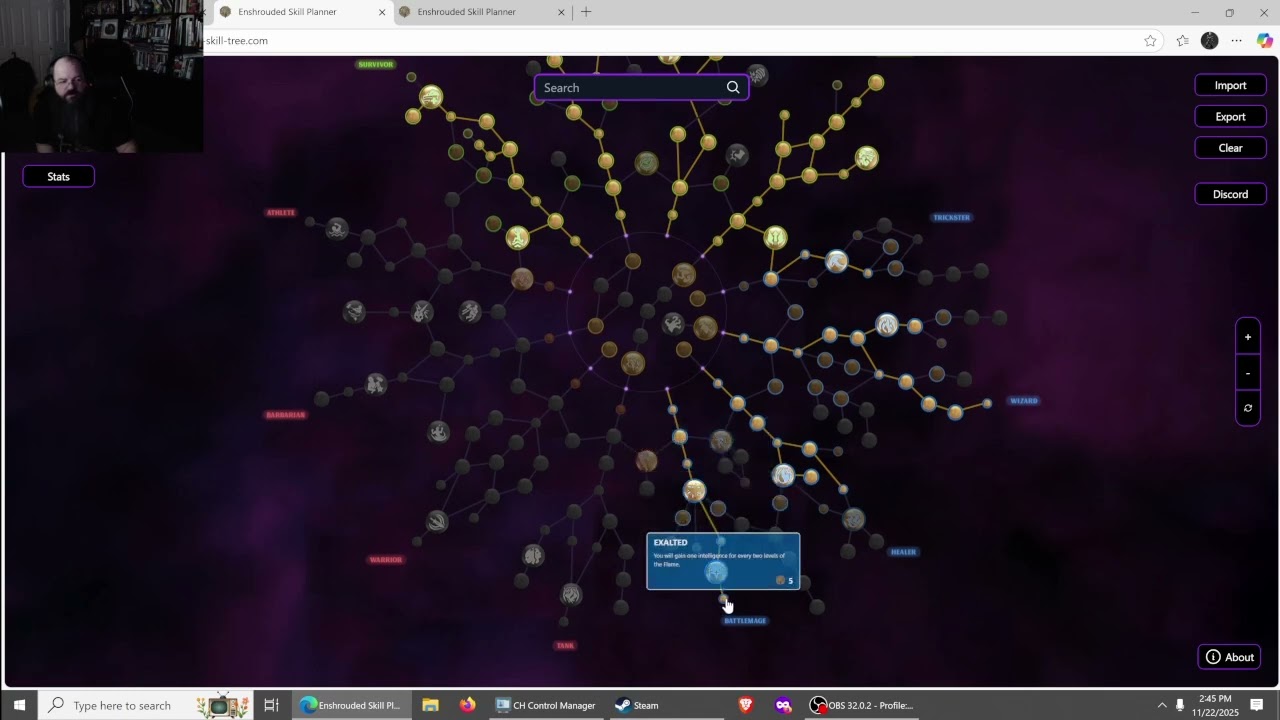Open File Explorer from the taskbar

[x=430, y=705]
